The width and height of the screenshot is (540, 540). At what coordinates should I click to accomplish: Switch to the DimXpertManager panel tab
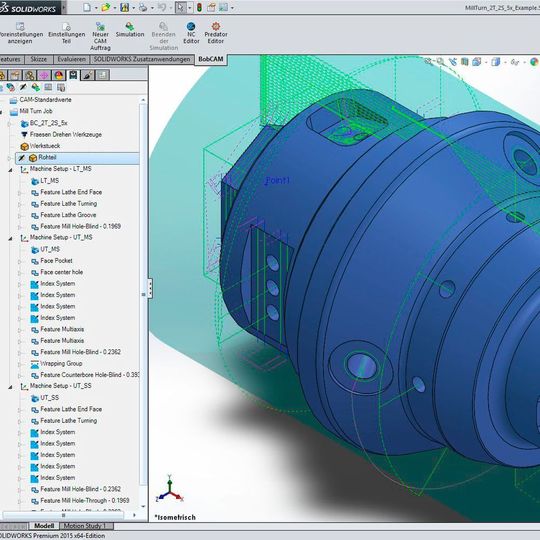44,75
